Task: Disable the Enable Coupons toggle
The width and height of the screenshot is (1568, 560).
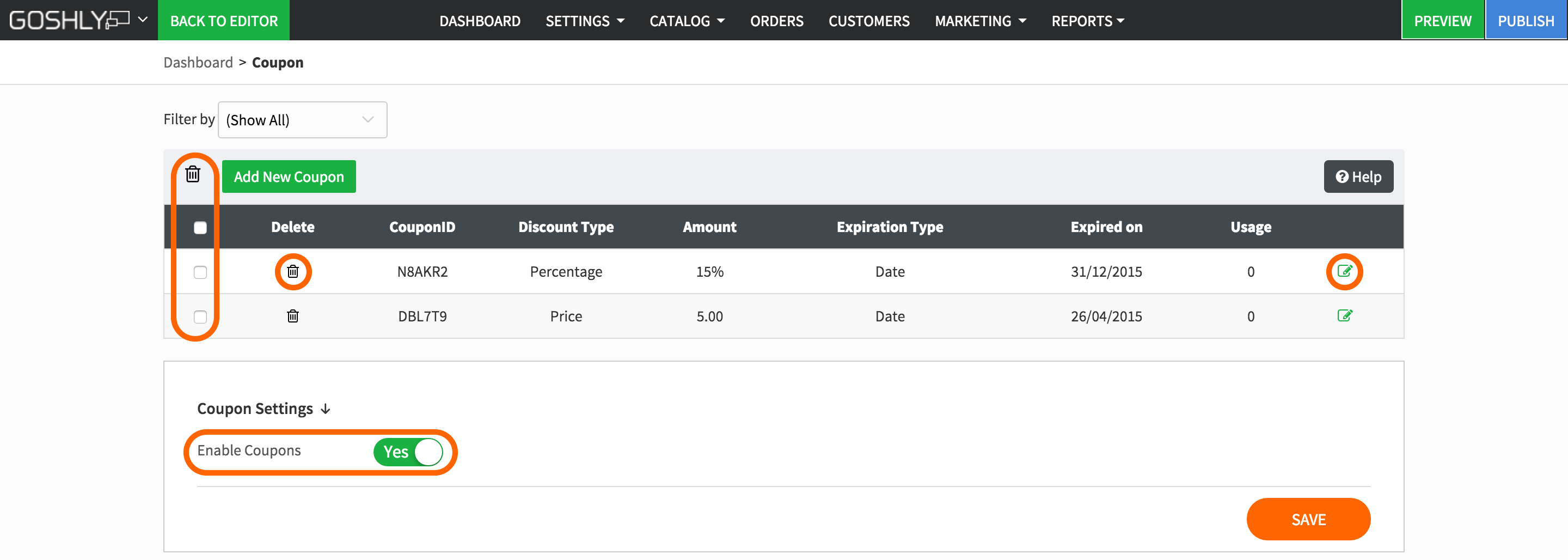Action: [x=408, y=452]
